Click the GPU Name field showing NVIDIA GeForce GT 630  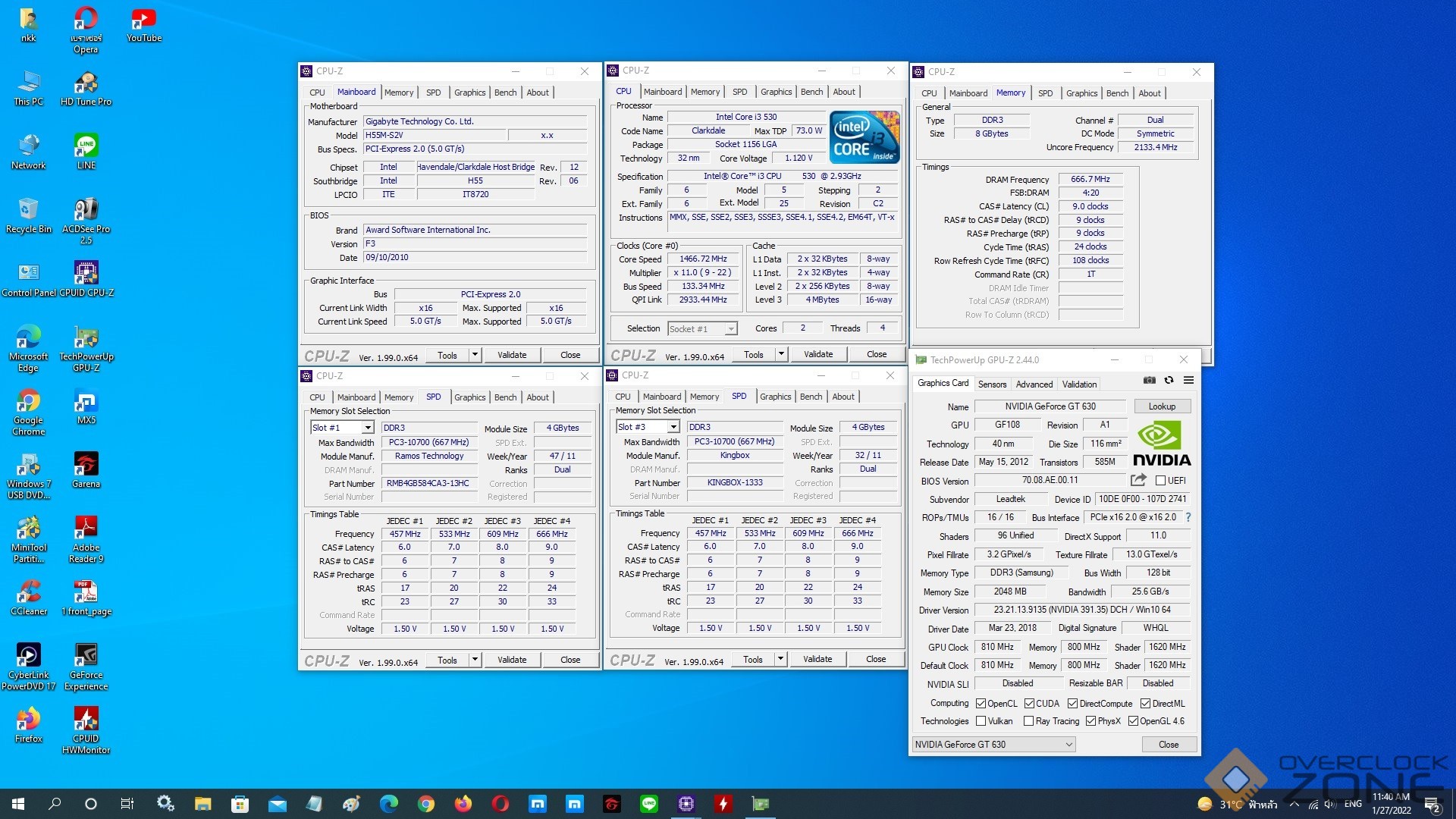point(1050,406)
